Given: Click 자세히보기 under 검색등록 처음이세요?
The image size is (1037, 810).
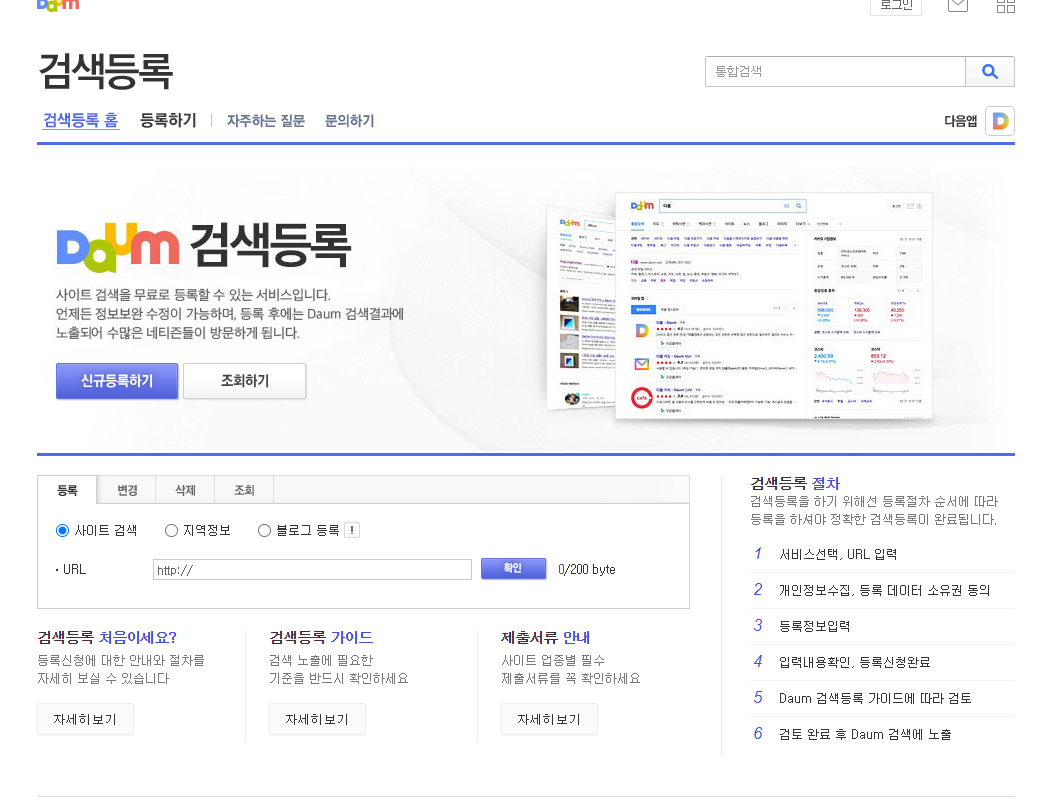Looking at the screenshot, I should 85,719.
